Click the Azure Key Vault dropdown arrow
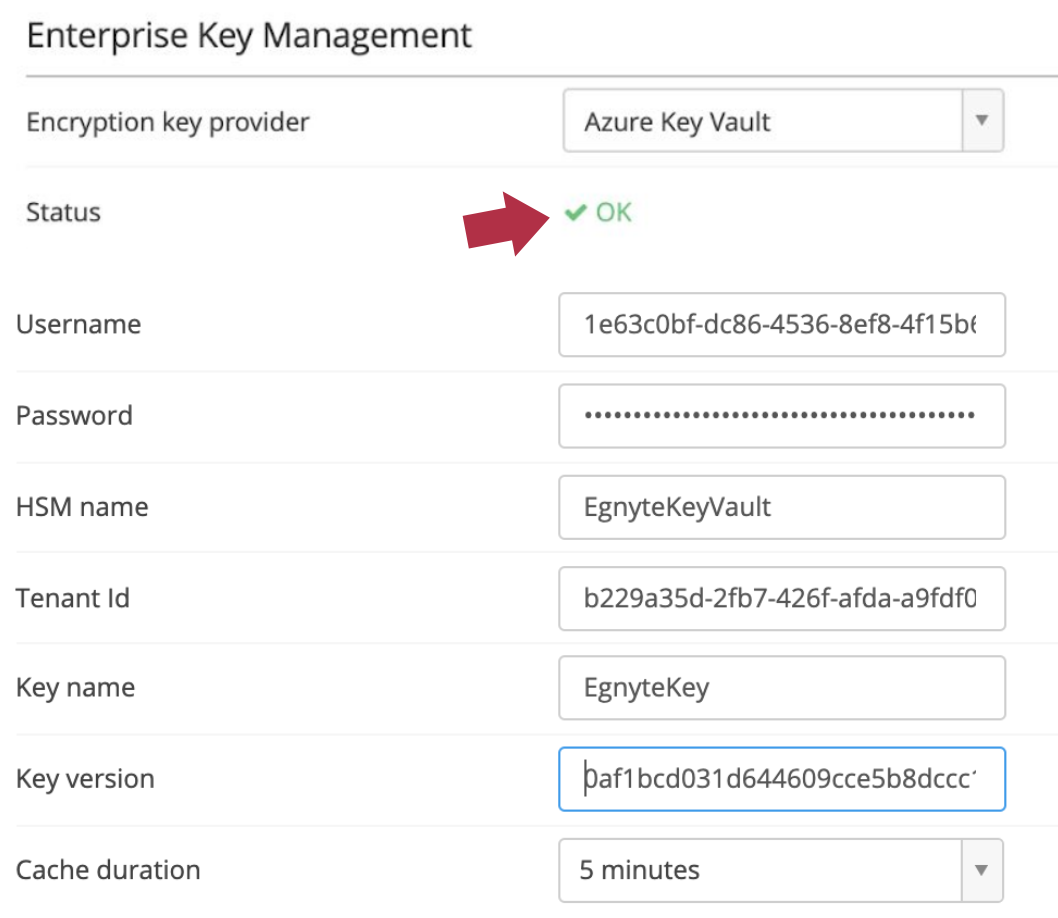This screenshot has width=1058, height=918. point(982,121)
